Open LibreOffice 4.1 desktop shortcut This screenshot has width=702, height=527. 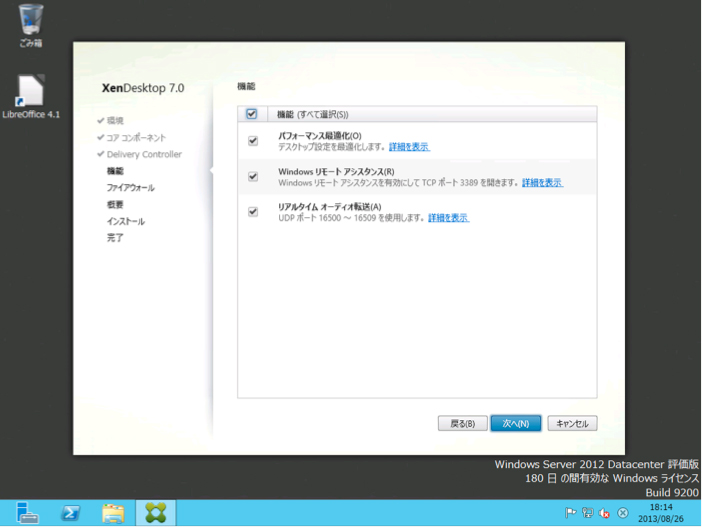click(x=30, y=96)
